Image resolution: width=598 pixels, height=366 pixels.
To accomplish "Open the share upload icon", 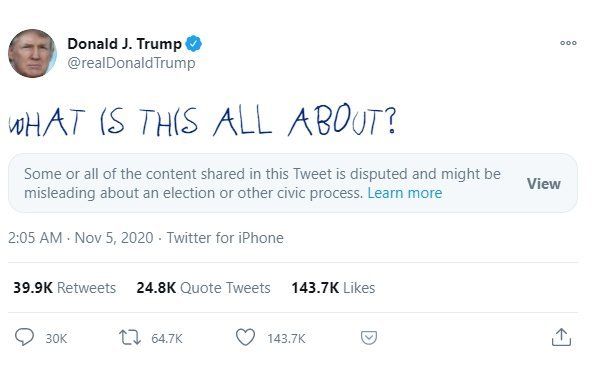I will 561,337.
